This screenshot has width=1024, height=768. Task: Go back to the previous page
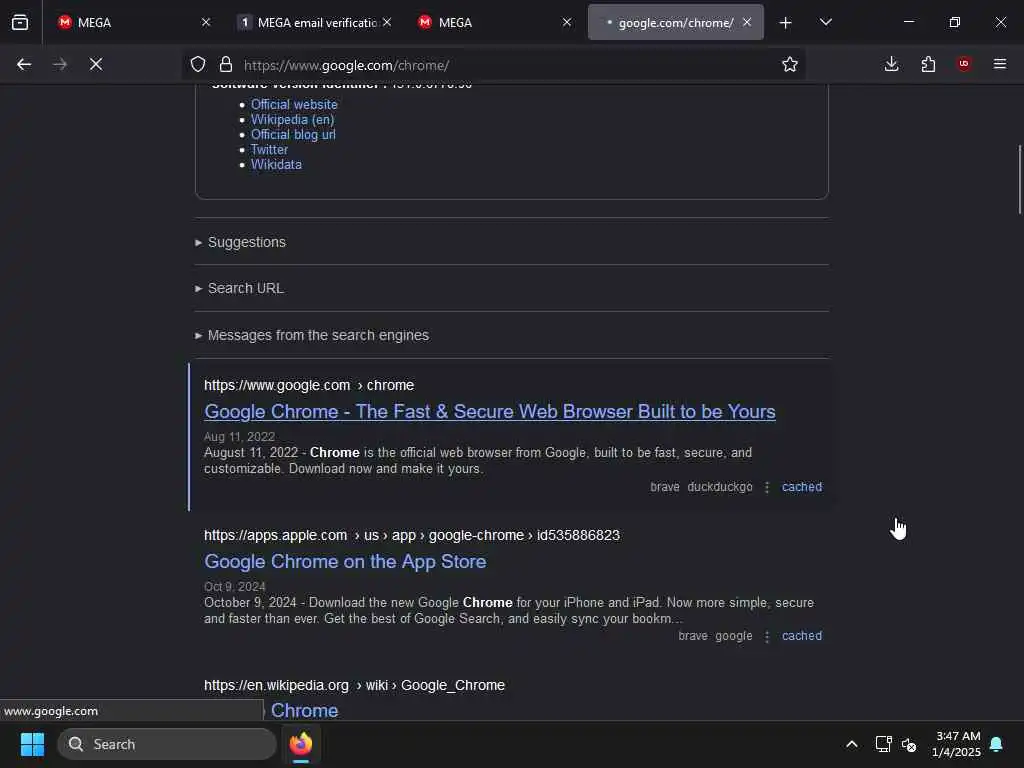click(24, 64)
